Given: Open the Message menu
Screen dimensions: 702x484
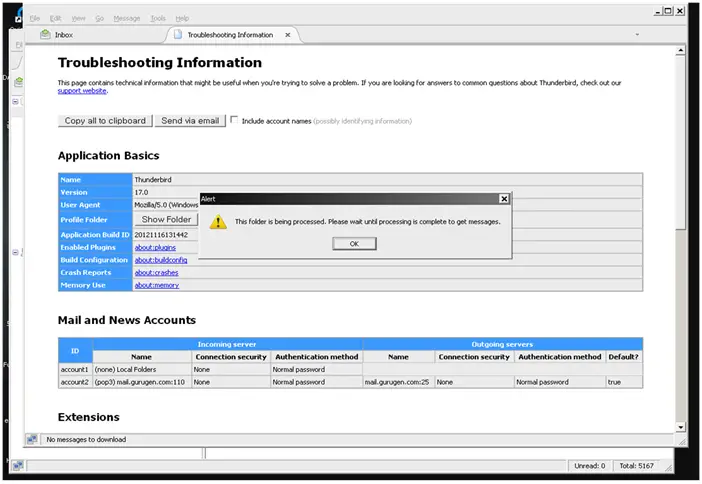Looking at the screenshot, I should (127, 18).
